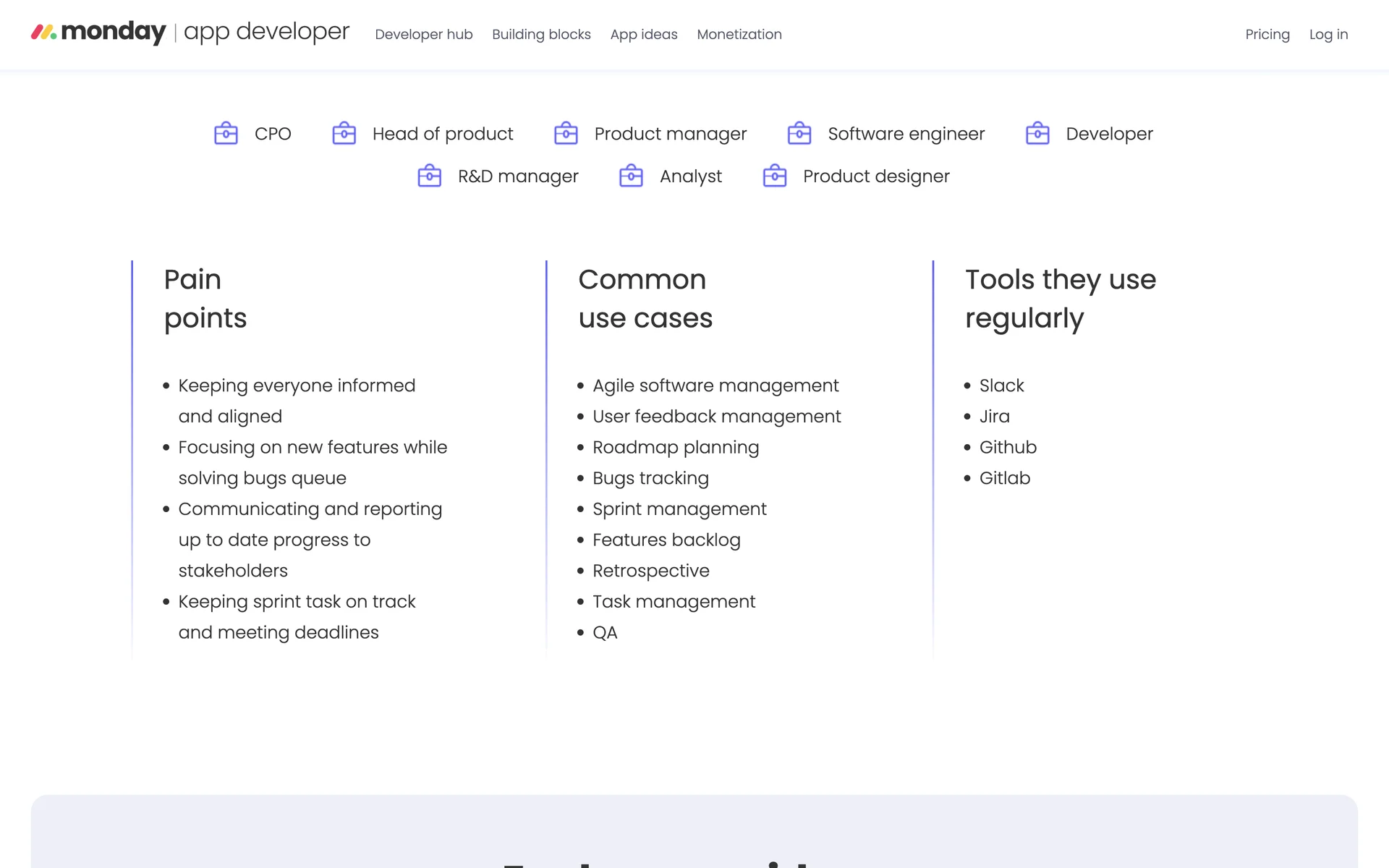
Task: Click the app developer header title
Action: (266, 32)
